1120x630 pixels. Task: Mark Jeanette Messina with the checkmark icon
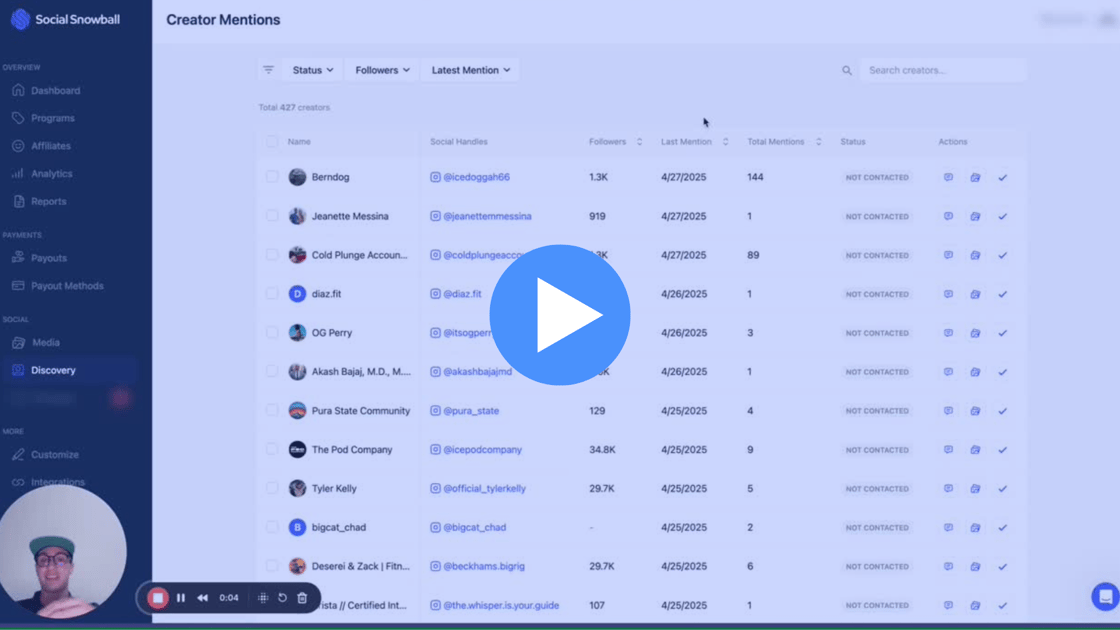(1002, 216)
